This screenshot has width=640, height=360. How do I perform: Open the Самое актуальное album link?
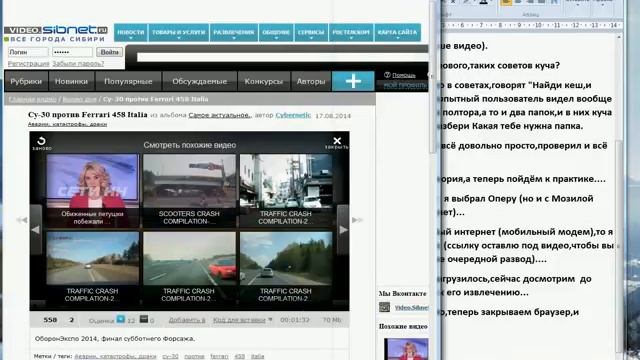click(220, 116)
